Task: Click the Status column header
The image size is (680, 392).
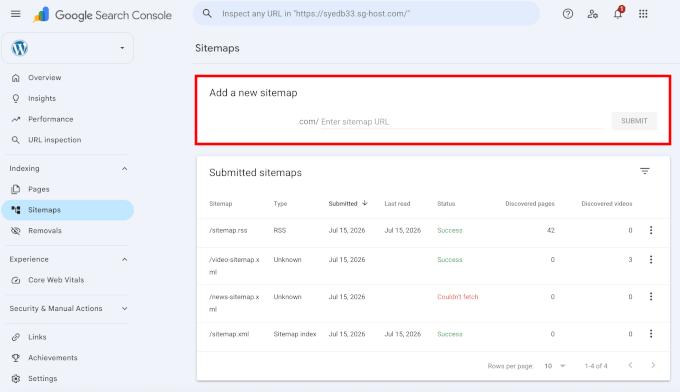Action: 446,204
